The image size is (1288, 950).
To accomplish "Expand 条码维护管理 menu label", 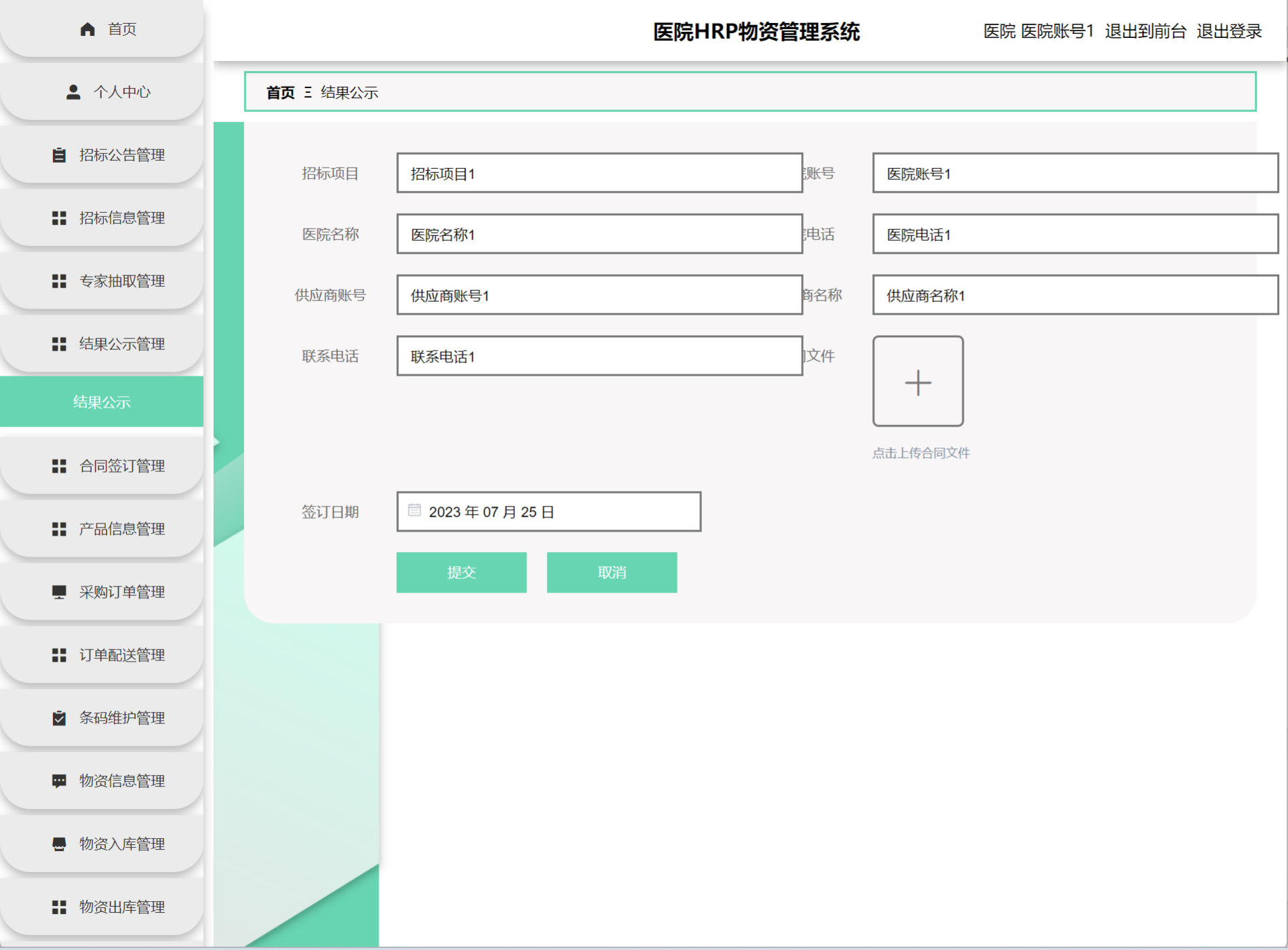I will [122, 718].
